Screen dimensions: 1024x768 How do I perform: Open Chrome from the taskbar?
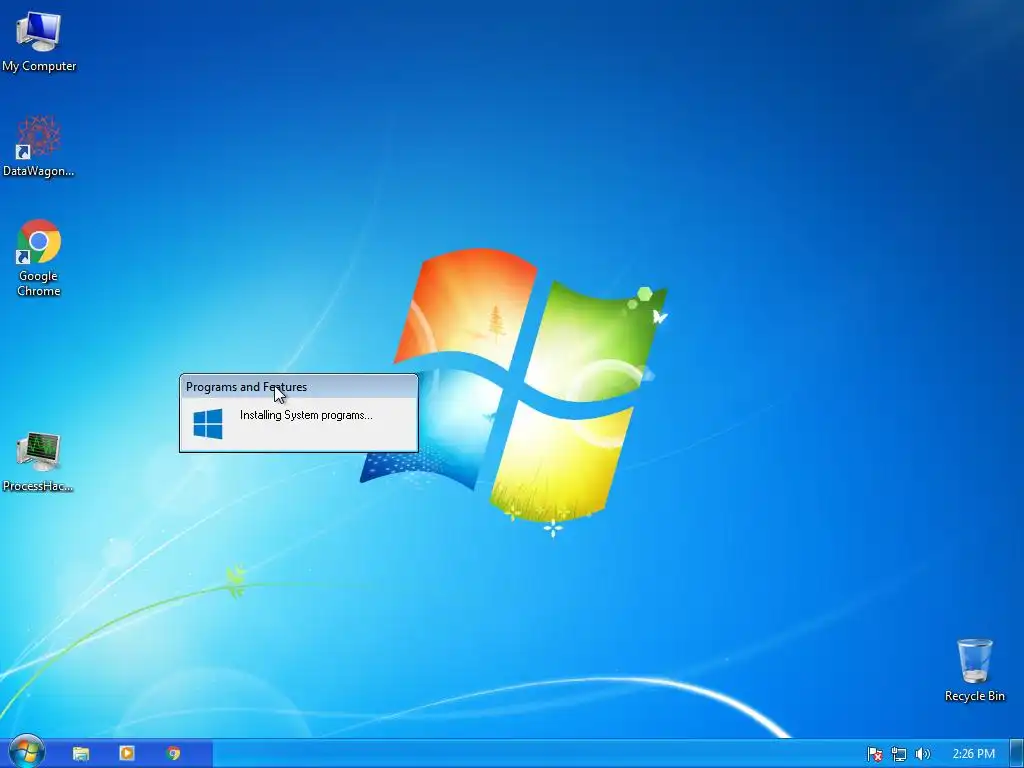pyautogui.click(x=173, y=754)
